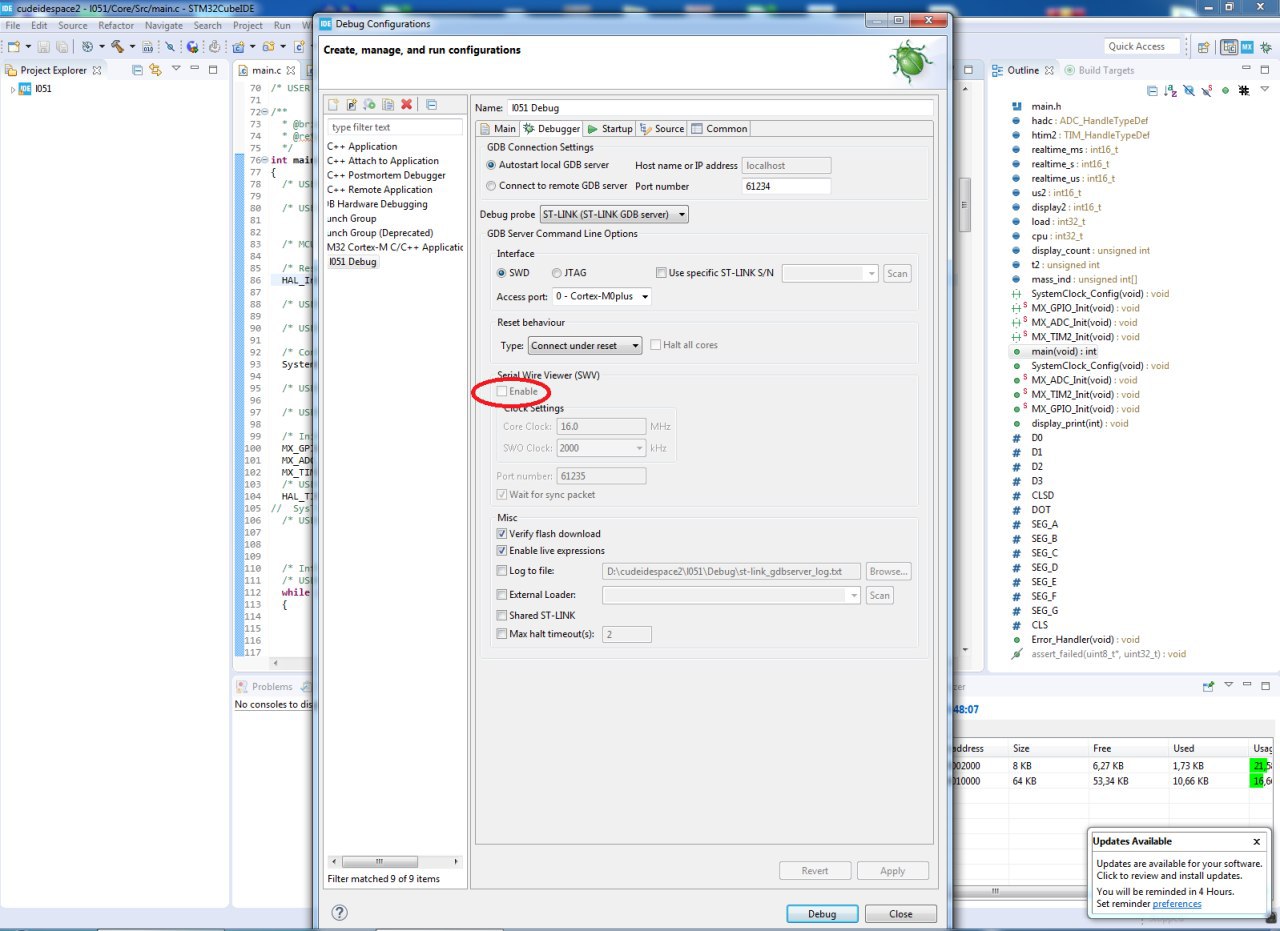Screen dimensions: 1280x931
Task: Click the Close button in the dialog
Action: 901,914
